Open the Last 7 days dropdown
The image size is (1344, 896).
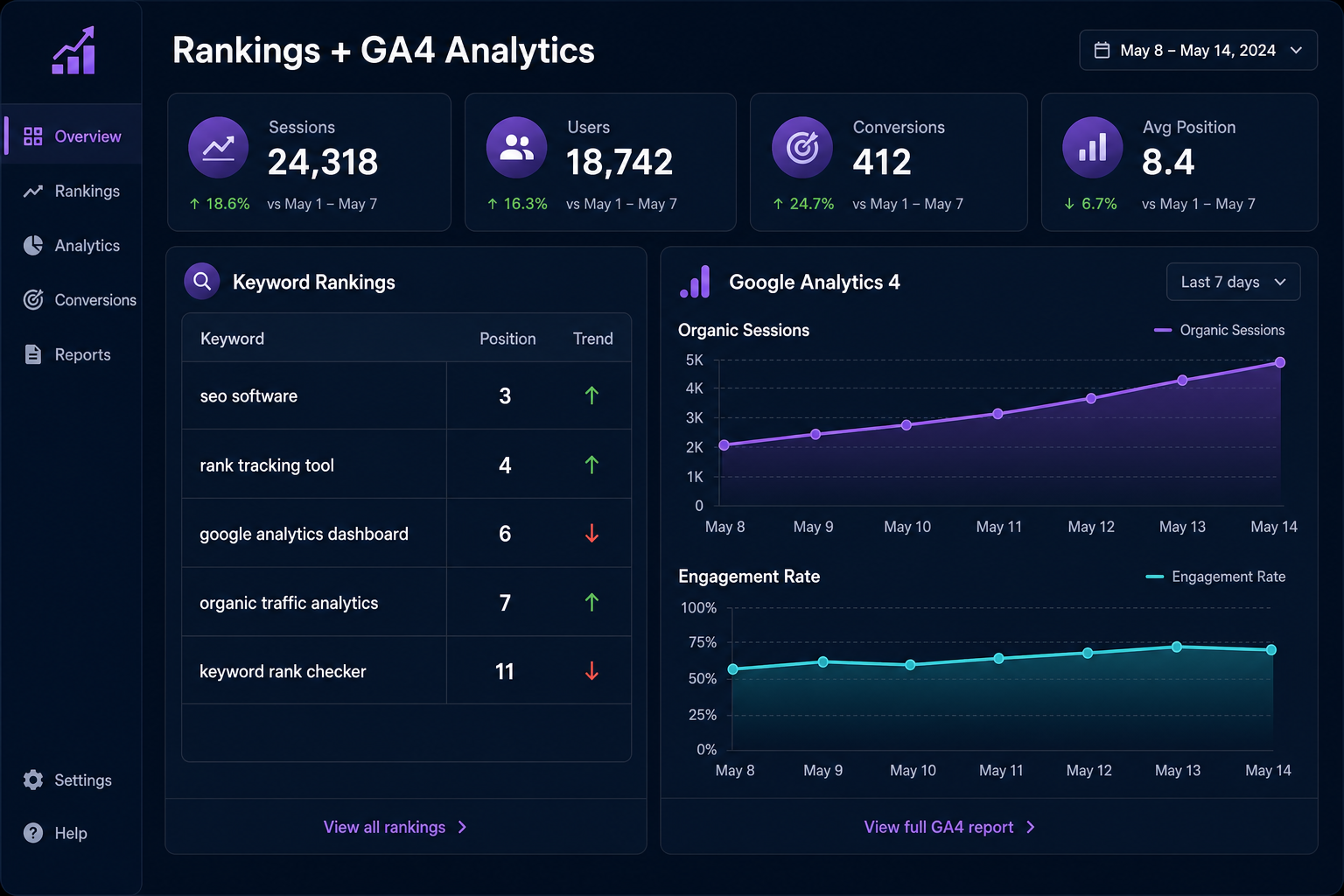[1233, 282]
